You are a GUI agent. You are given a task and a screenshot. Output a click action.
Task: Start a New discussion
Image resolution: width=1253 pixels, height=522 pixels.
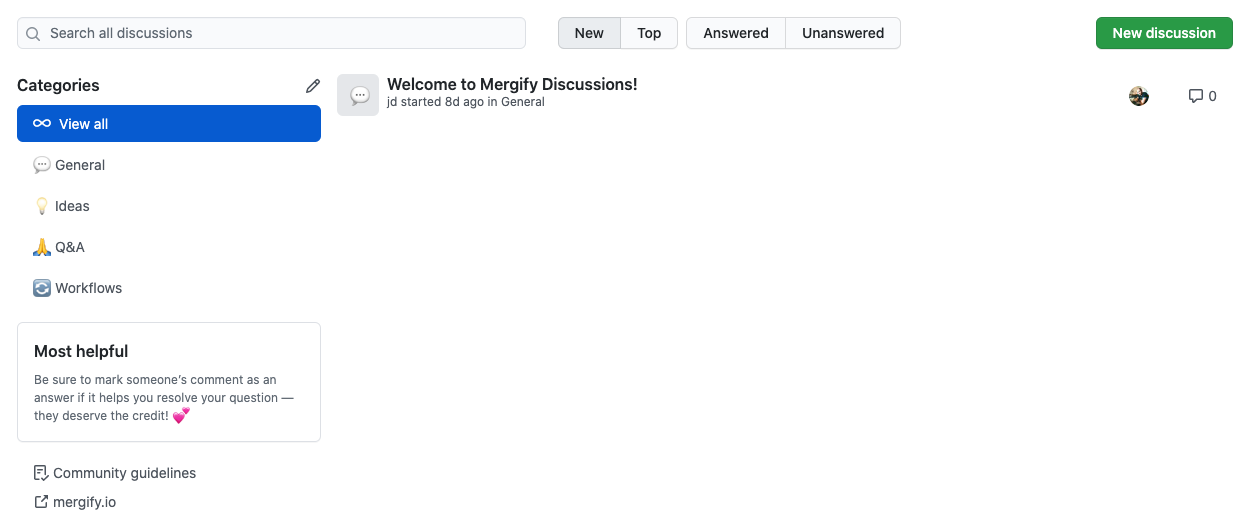[1164, 33]
